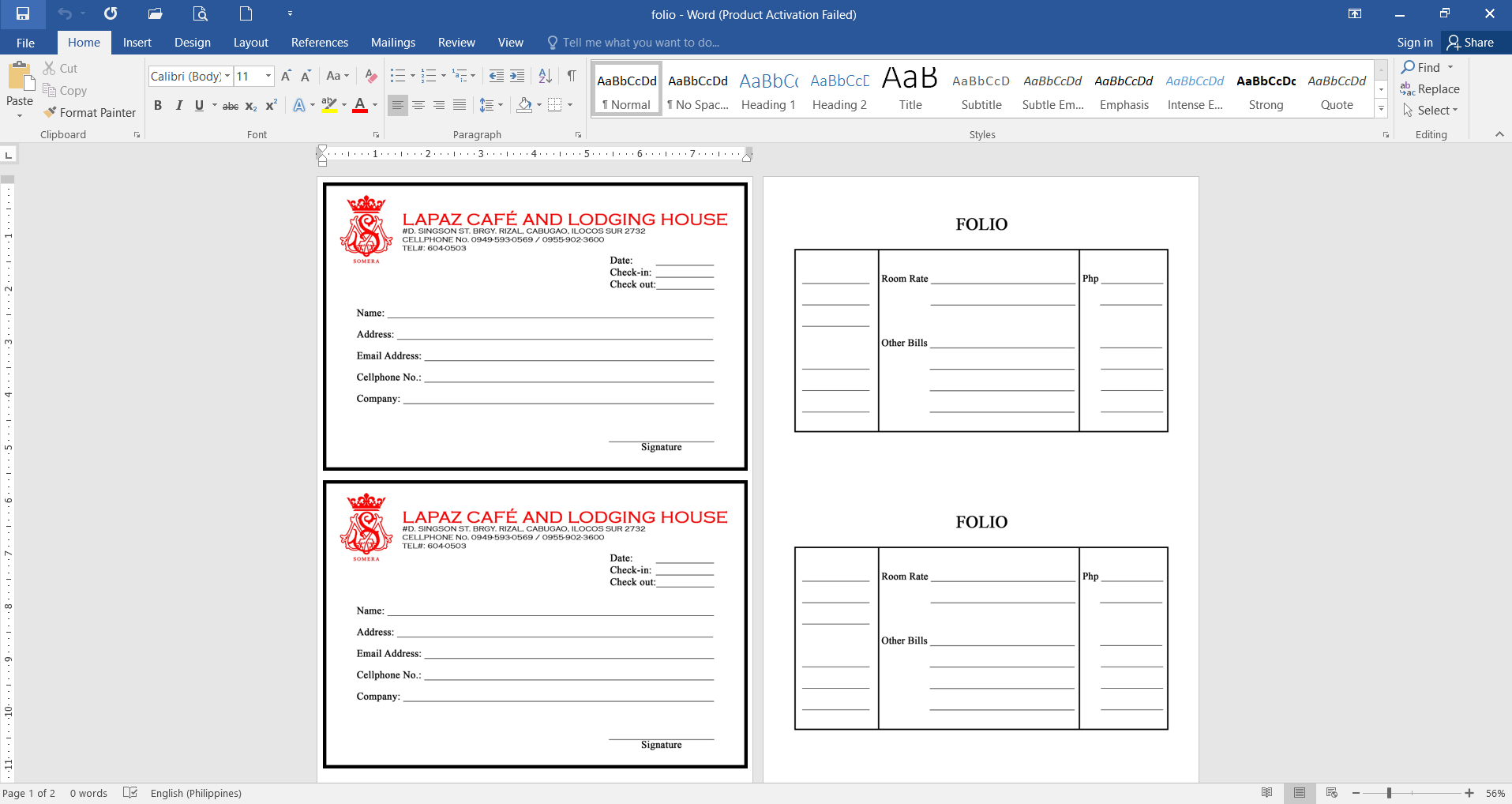The width and height of the screenshot is (1512, 804).
Task: Switch to the References tab
Action: point(320,43)
